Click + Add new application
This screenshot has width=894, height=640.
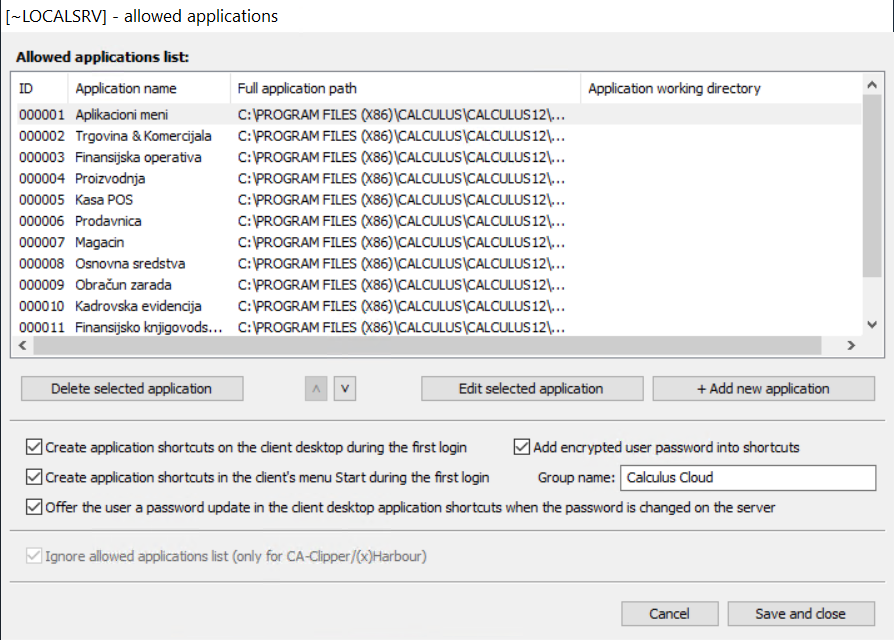tap(763, 389)
